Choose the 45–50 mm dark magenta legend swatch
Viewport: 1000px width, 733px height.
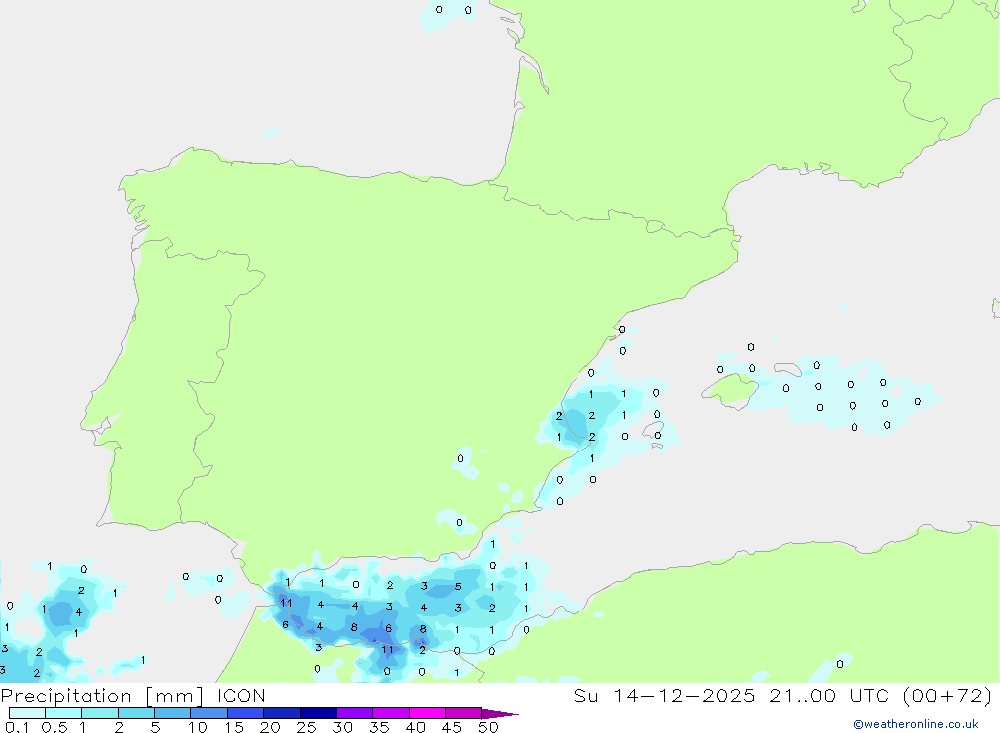tap(464, 713)
